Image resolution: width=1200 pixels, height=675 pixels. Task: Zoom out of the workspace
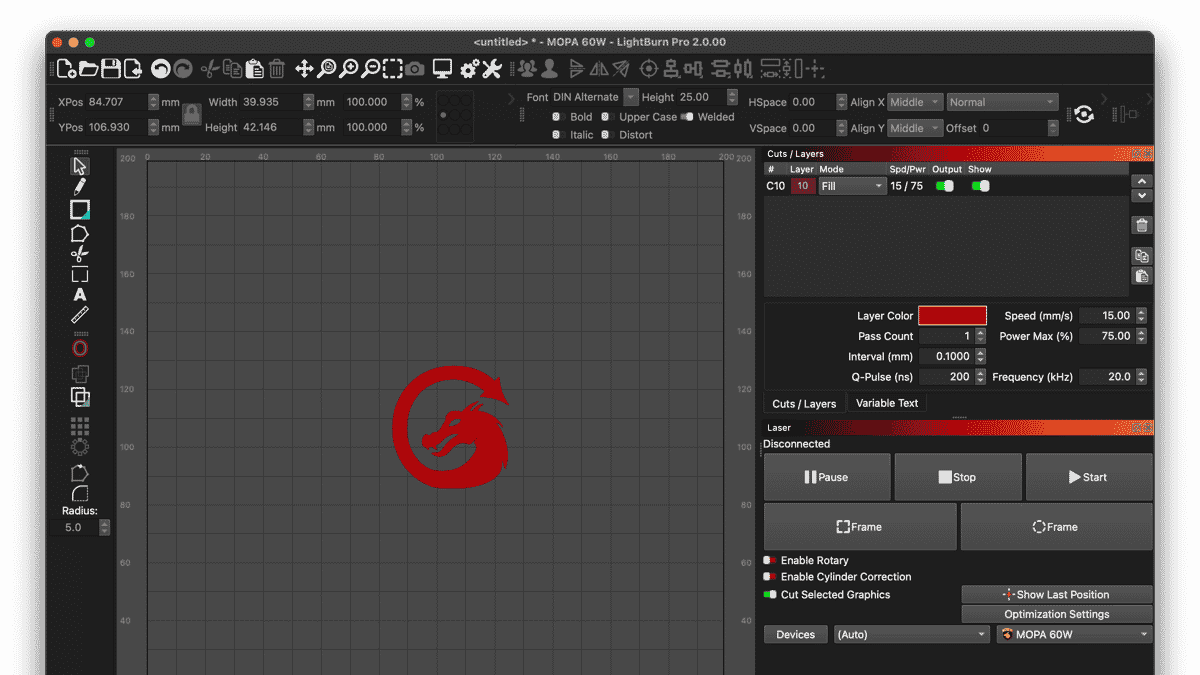[x=371, y=69]
